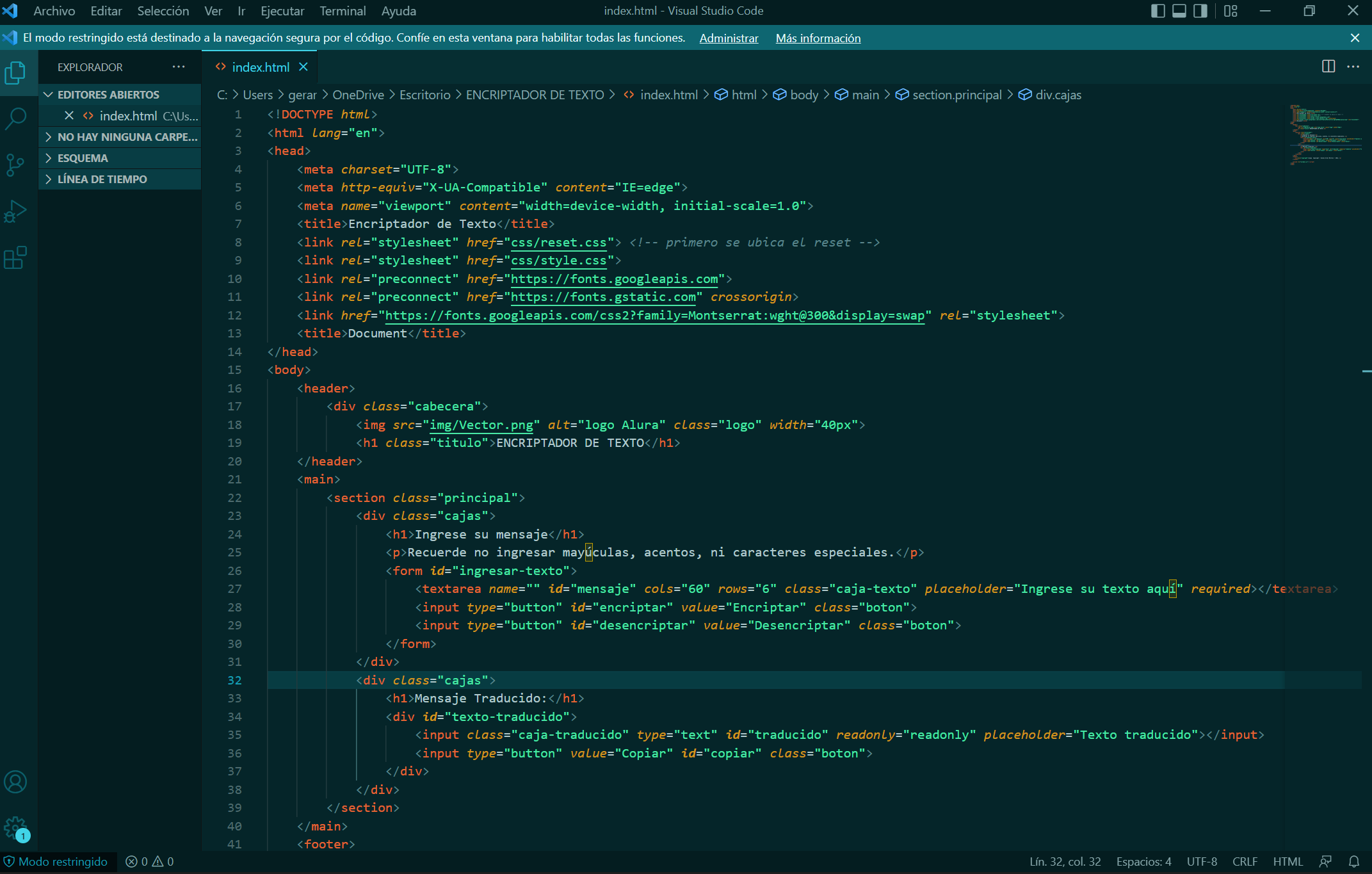The height and width of the screenshot is (874, 1372).
Task: Open Run and Debug view
Action: (x=15, y=211)
